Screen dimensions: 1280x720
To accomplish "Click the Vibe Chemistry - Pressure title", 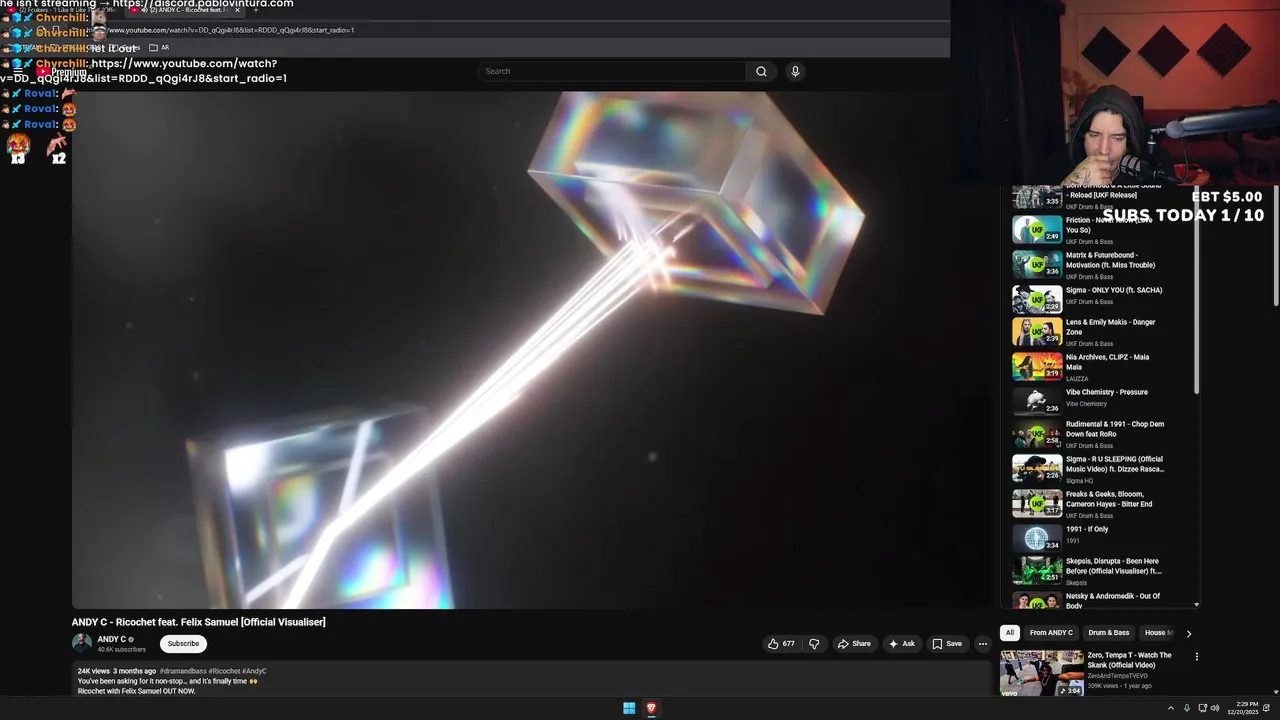I will [1107, 392].
